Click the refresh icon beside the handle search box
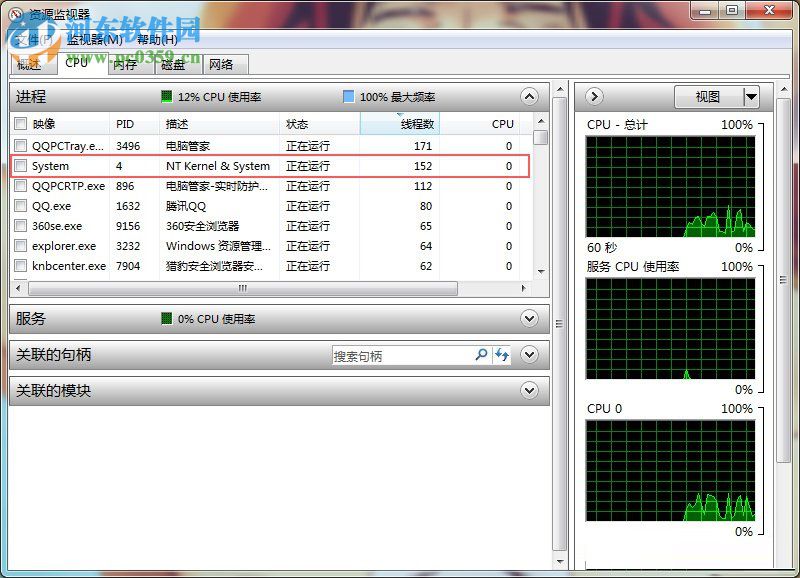The height and width of the screenshot is (578, 800). pyautogui.click(x=502, y=355)
